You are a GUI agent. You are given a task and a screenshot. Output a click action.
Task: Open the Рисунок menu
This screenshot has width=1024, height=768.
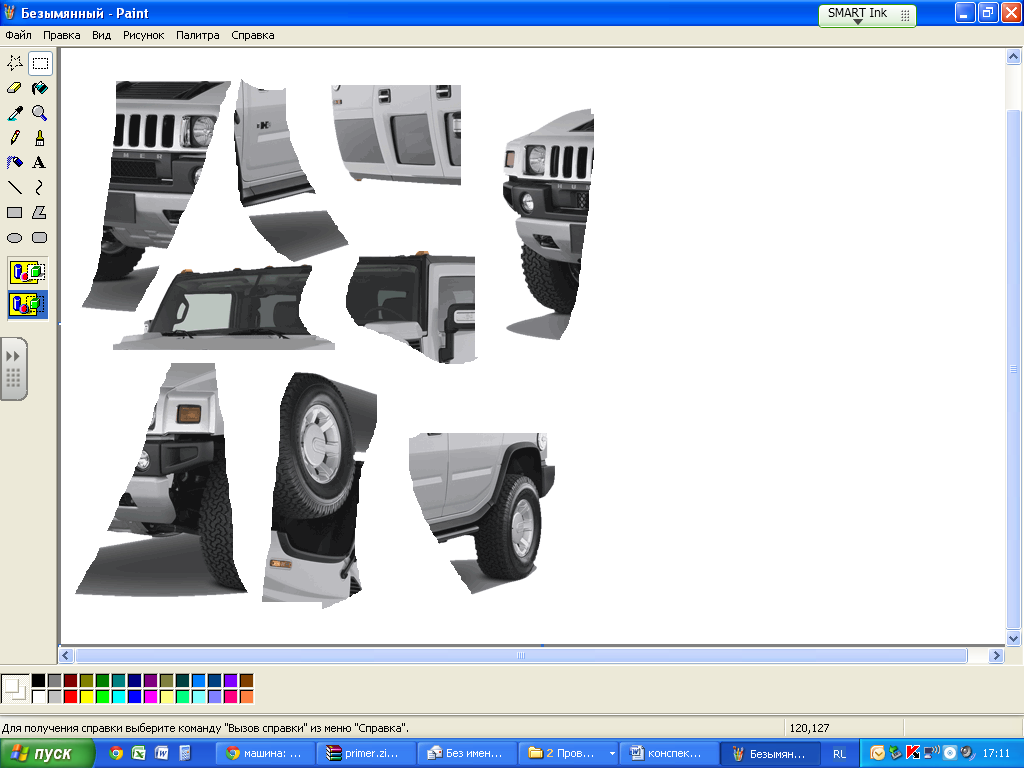143,35
